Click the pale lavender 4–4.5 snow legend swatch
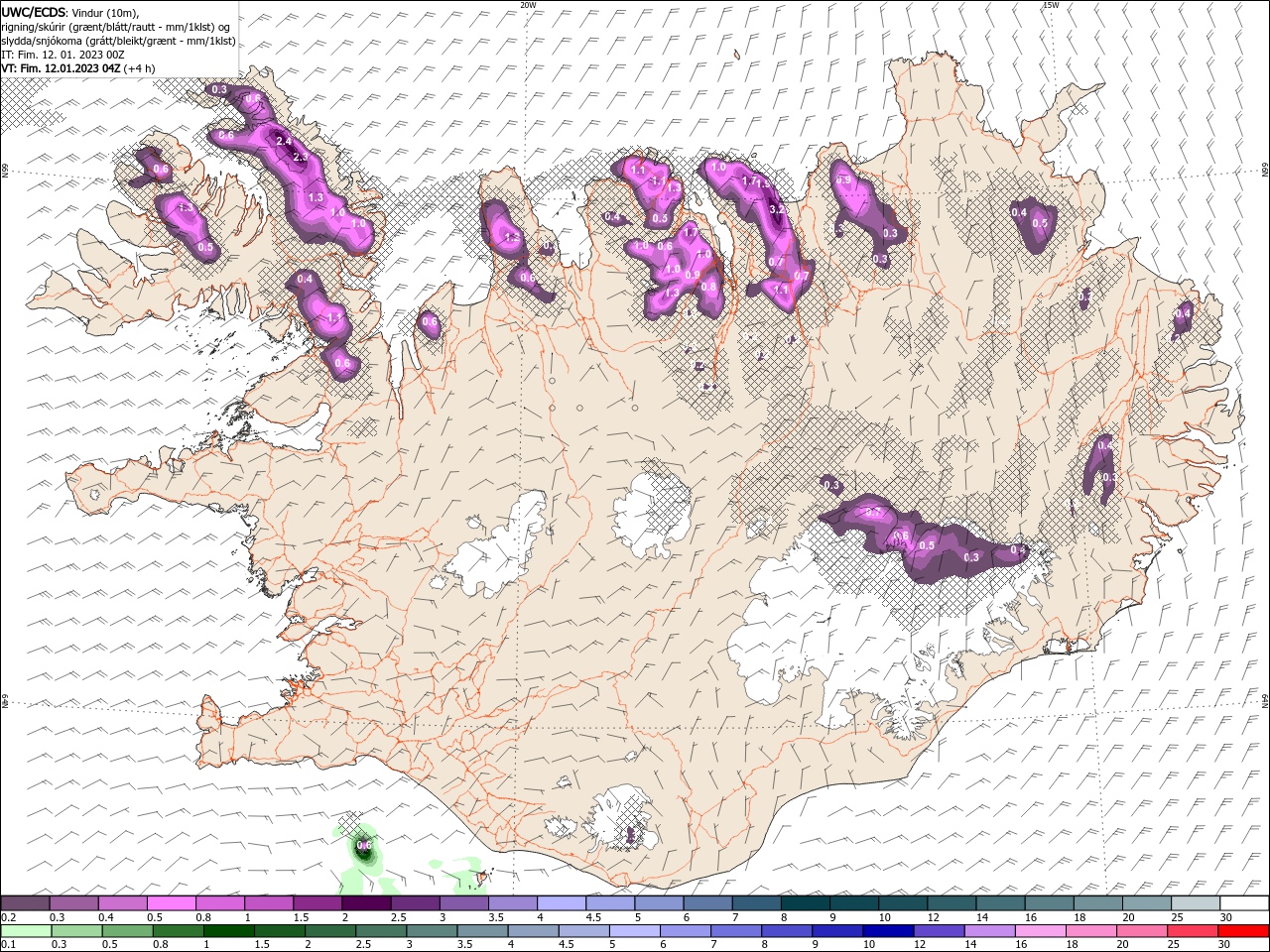This screenshot has height=952, width=1270. (x=562, y=903)
